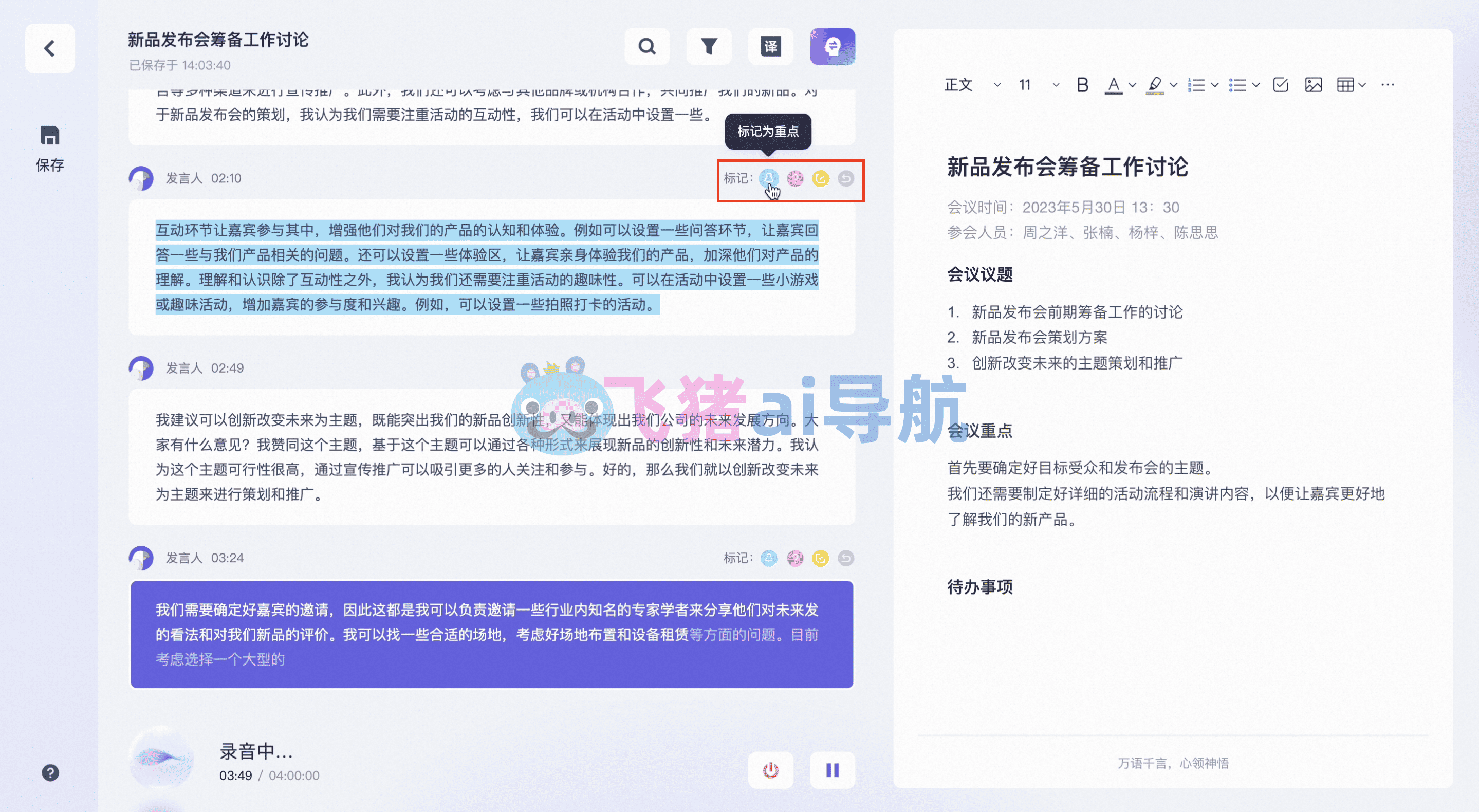Image resolution: width=1479 pixels, height=812 pixels.
Task: Open the funnel filter tool
Action: pyautogui.click(x=709, y=47)
